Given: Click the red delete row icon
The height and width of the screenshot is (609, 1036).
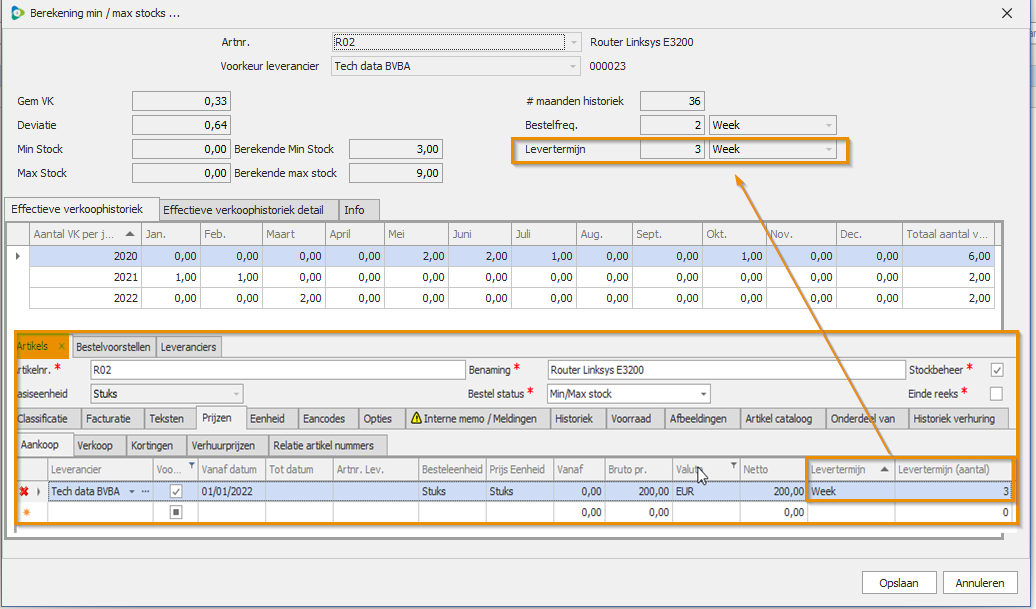Looking at the screenshot, I should (23, 492).
